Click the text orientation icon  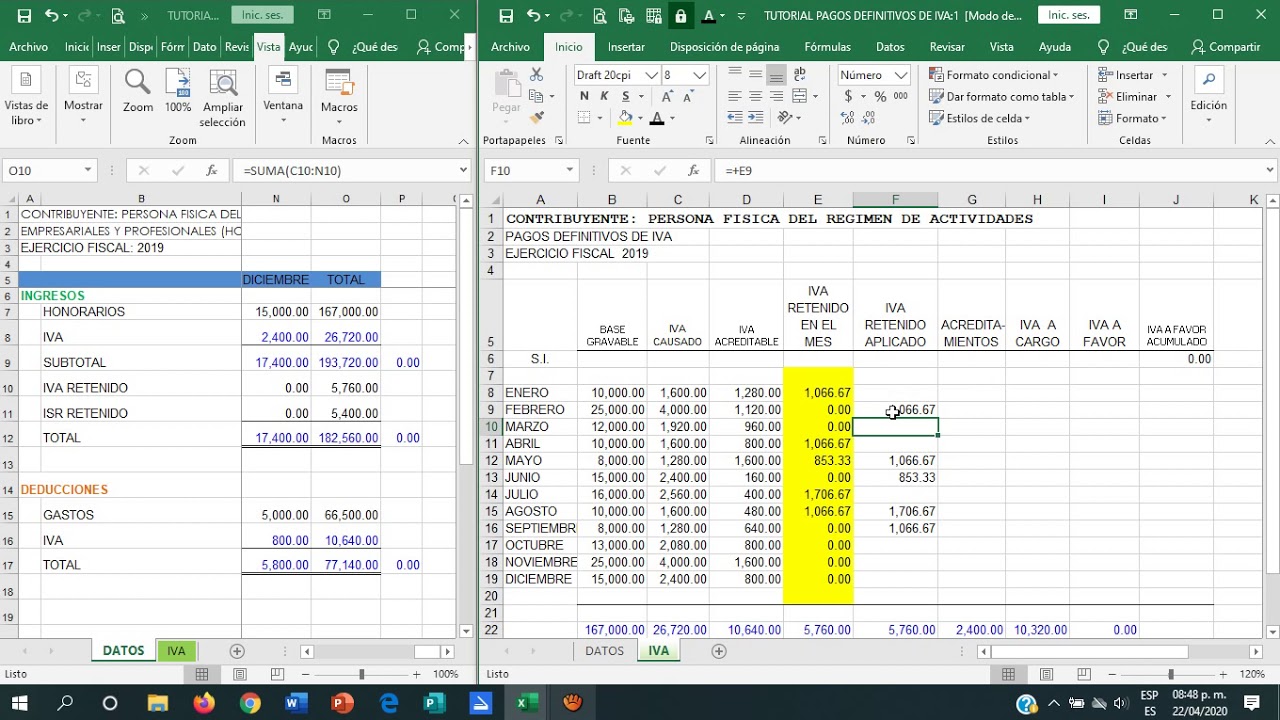click(x=784, y=118)
